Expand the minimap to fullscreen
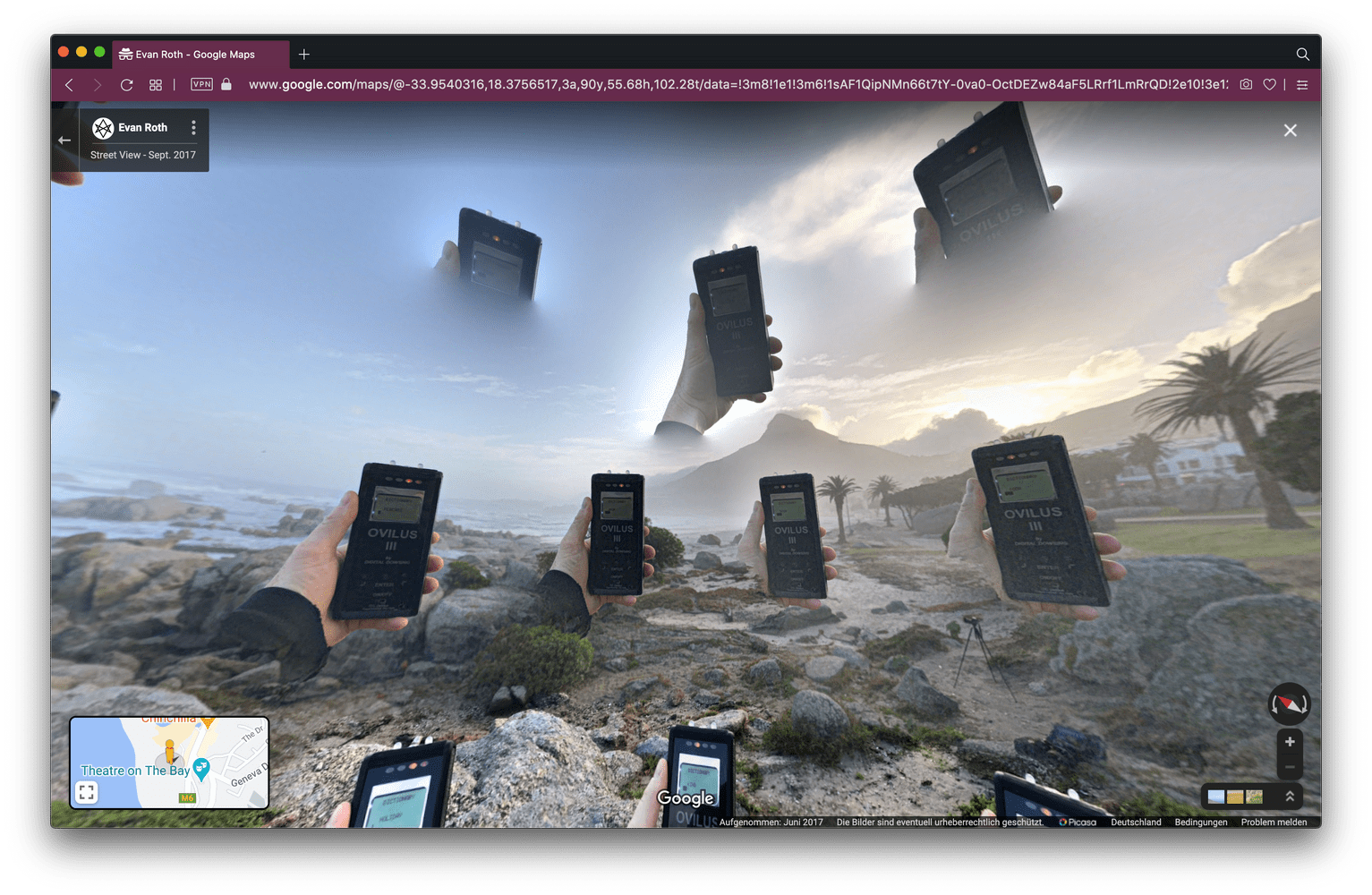The width and height of the screenshot is (1372, 895). 87,792
